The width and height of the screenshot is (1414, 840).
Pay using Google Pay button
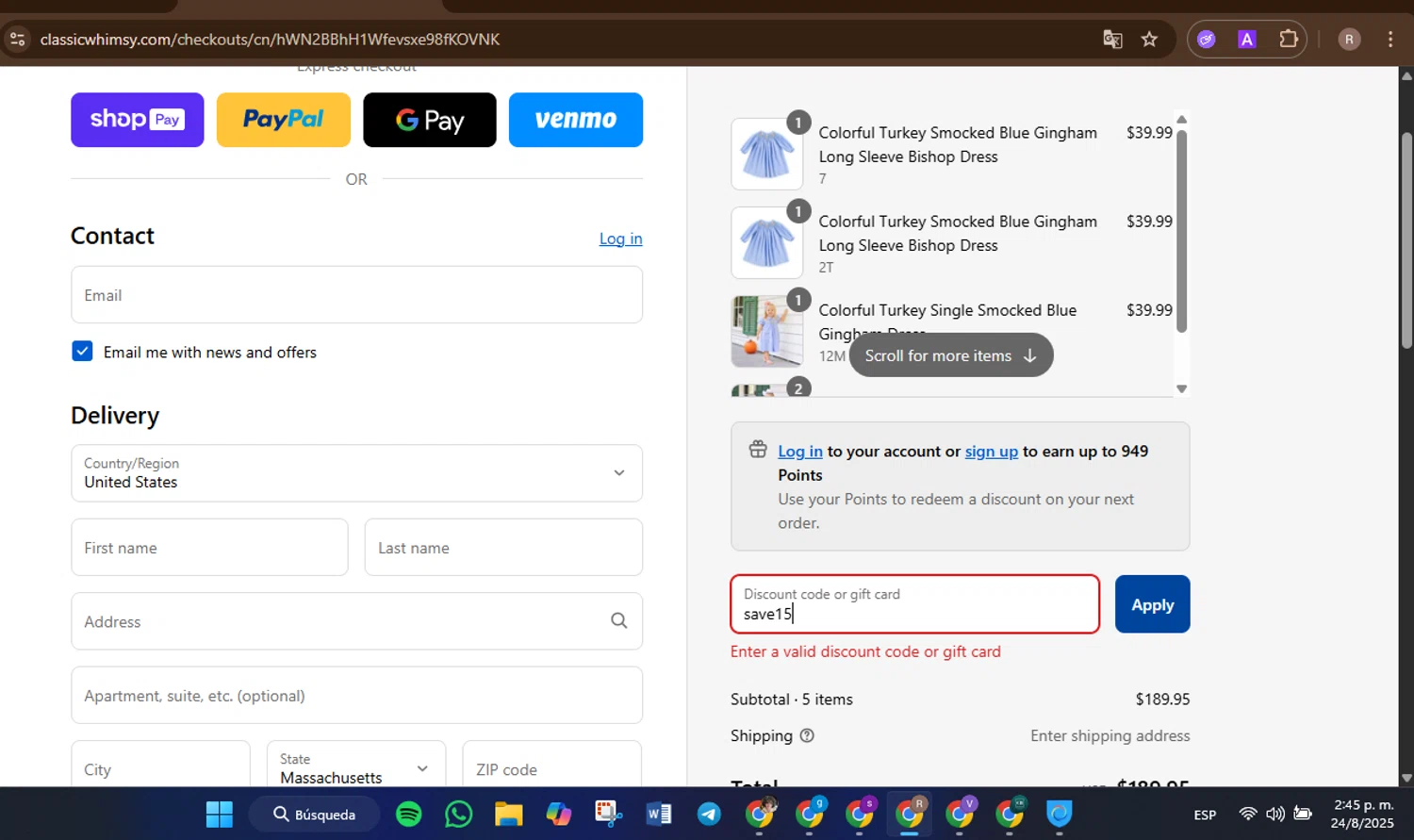430,120
